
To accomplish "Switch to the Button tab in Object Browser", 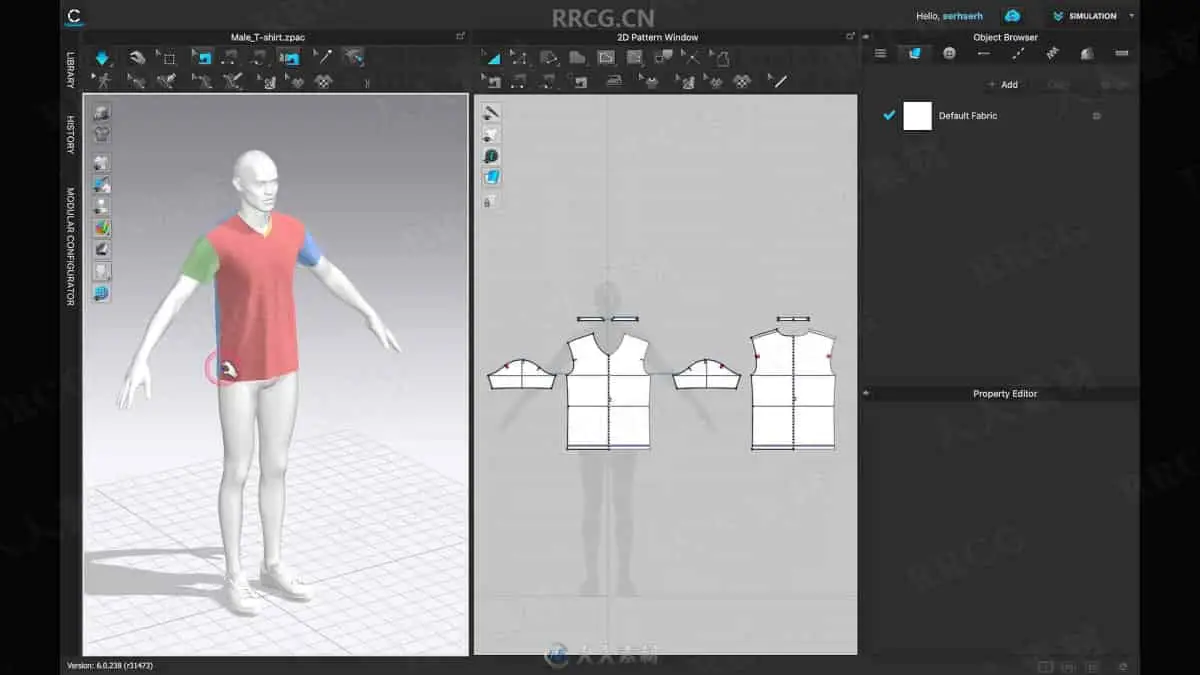I will (x=949, y=54).
